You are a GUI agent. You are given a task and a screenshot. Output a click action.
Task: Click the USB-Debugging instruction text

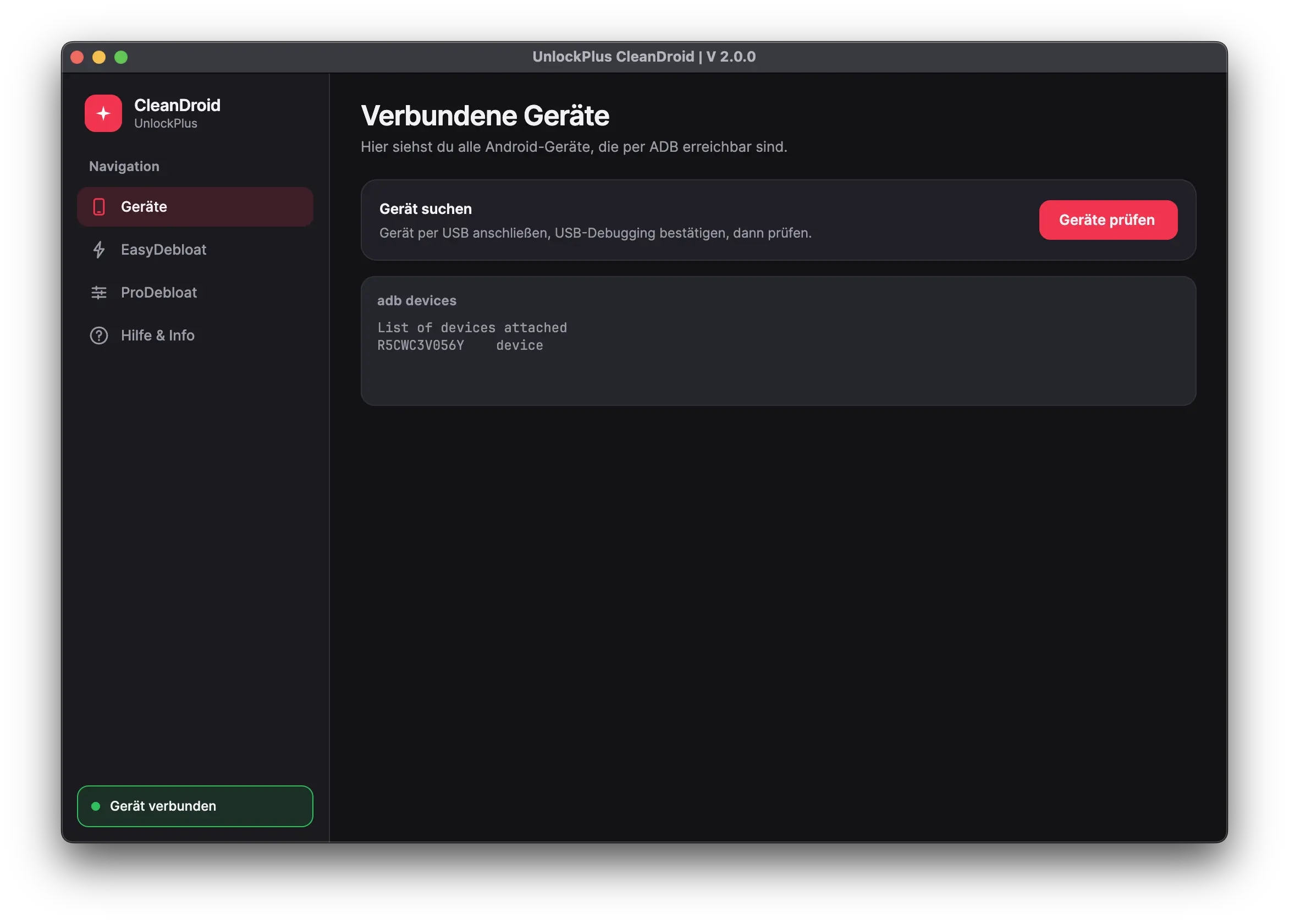pyautogui.click(x=595, y=233)
